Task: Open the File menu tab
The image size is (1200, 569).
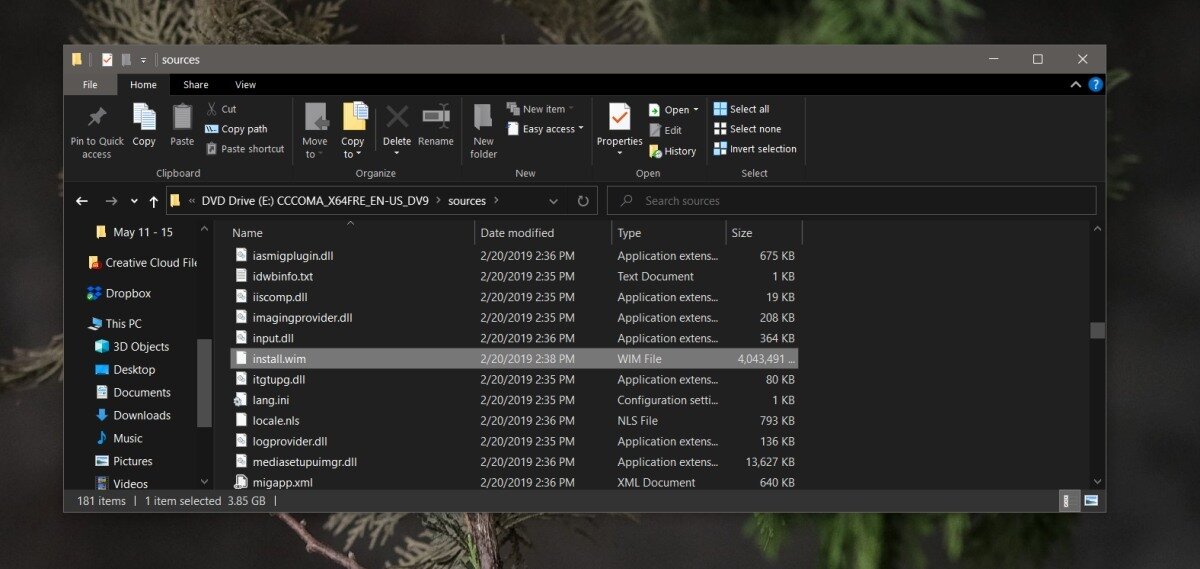Action: coord(90,85)
